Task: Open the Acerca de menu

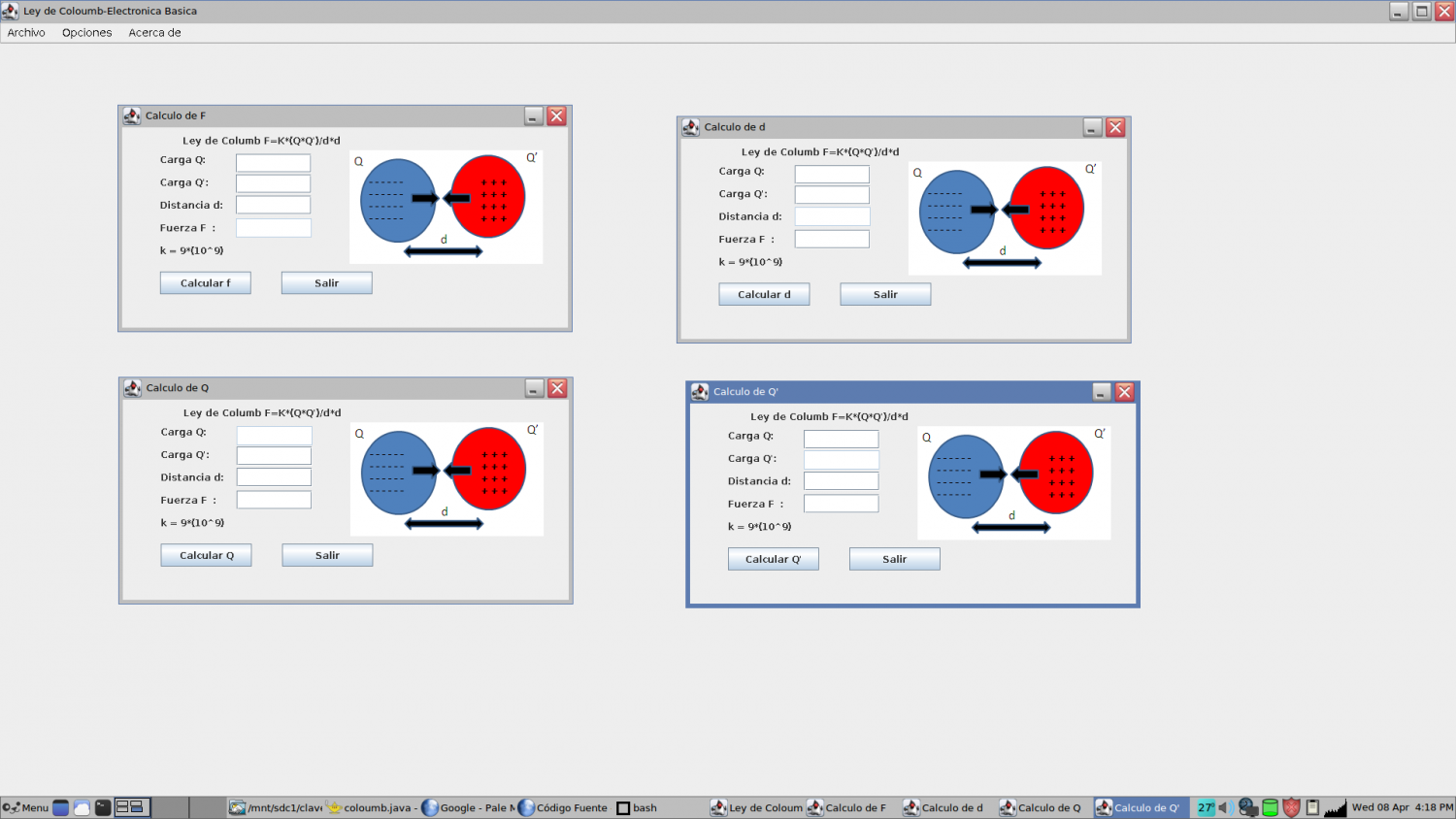Action: (x=154, y=33)
